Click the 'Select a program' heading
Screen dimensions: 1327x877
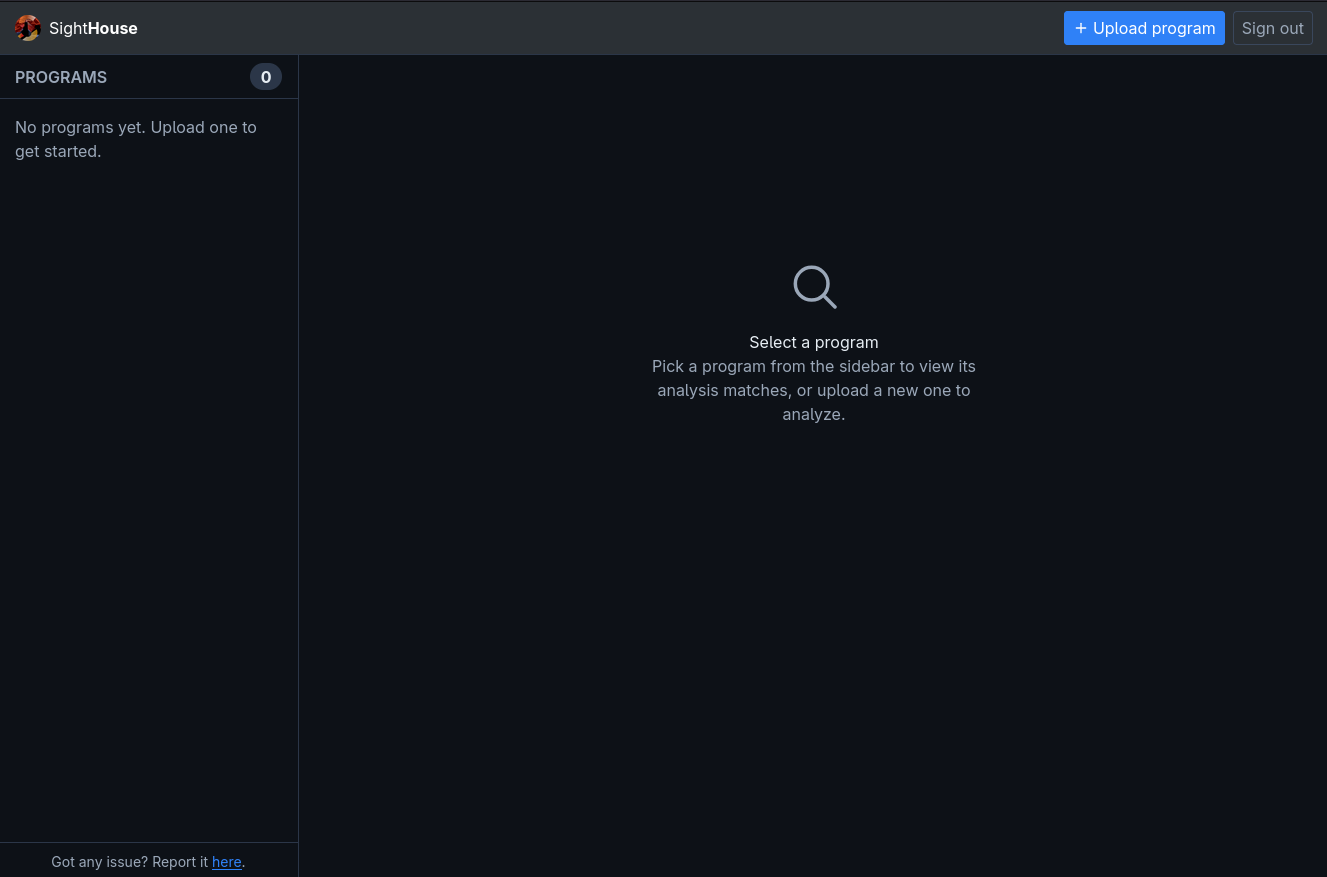coord(814,342)
